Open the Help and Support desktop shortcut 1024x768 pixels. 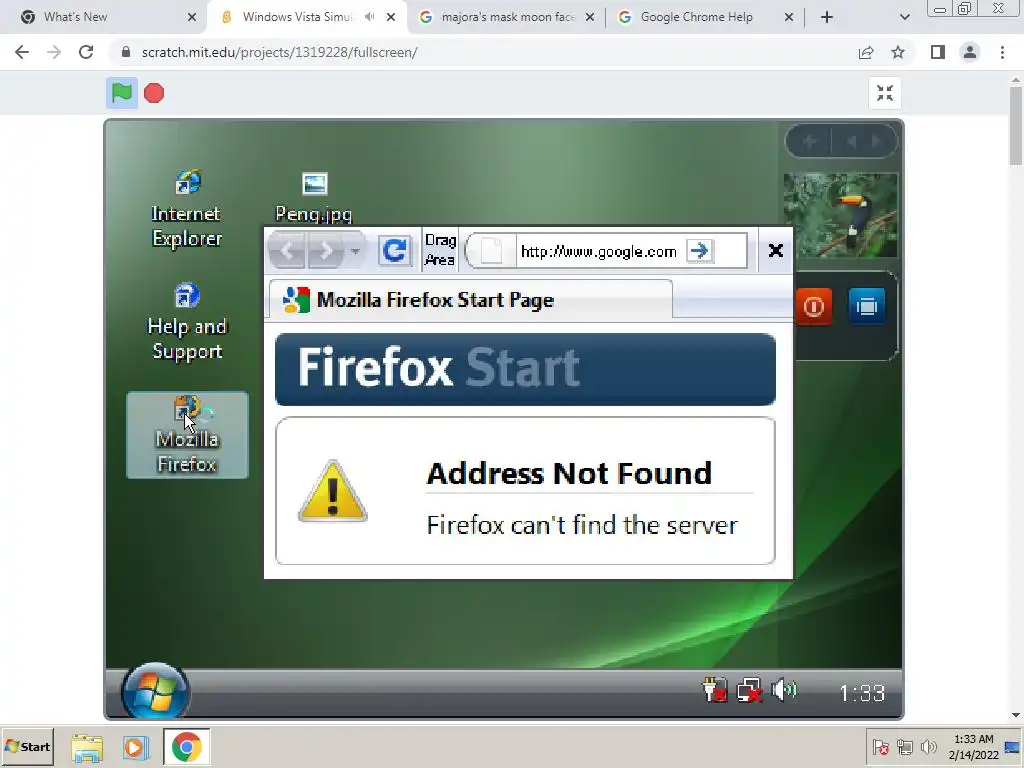coord(187,321)
